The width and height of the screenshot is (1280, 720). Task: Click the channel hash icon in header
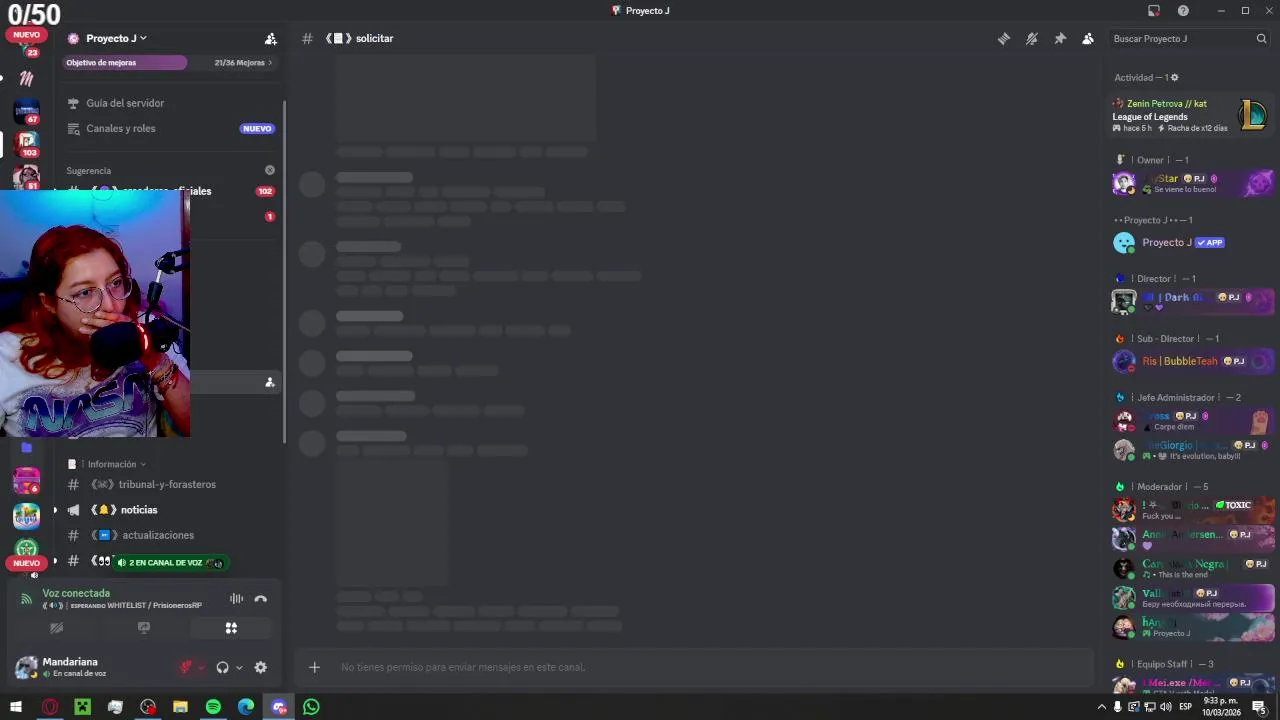(307, 39)
